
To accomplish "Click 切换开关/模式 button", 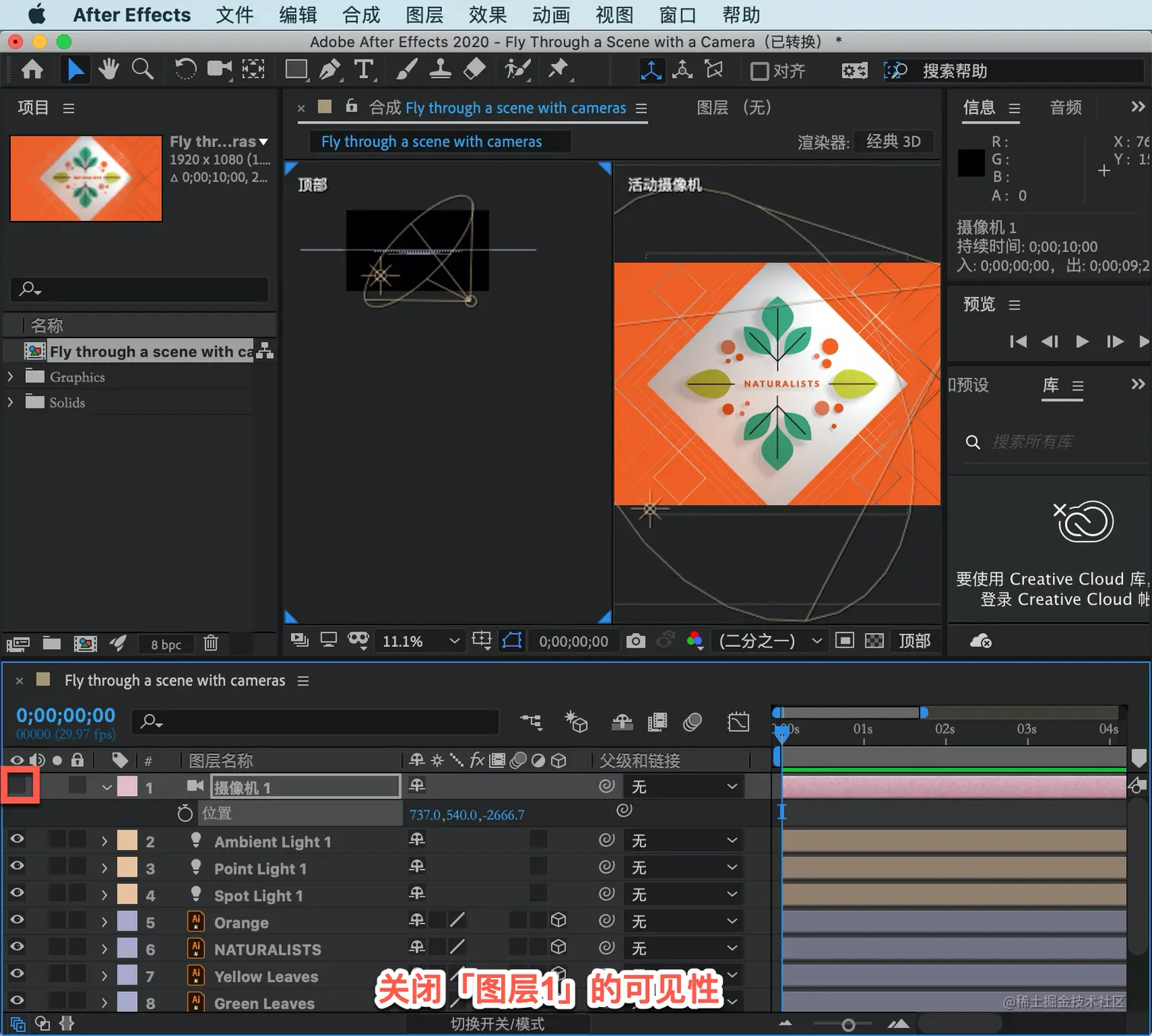I will click(498, 1024).
